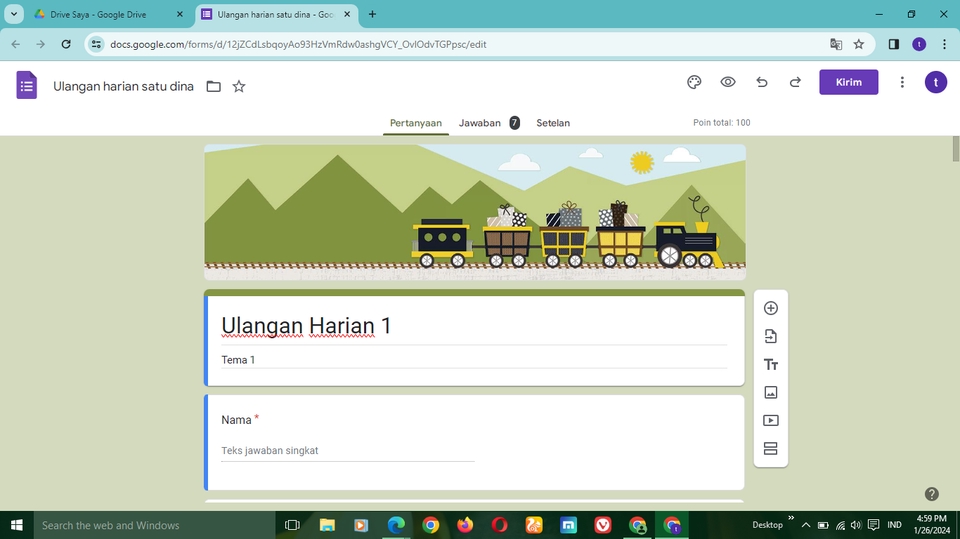Click the Kirim send button
This screenshot has height=539, width=960.
849,82
